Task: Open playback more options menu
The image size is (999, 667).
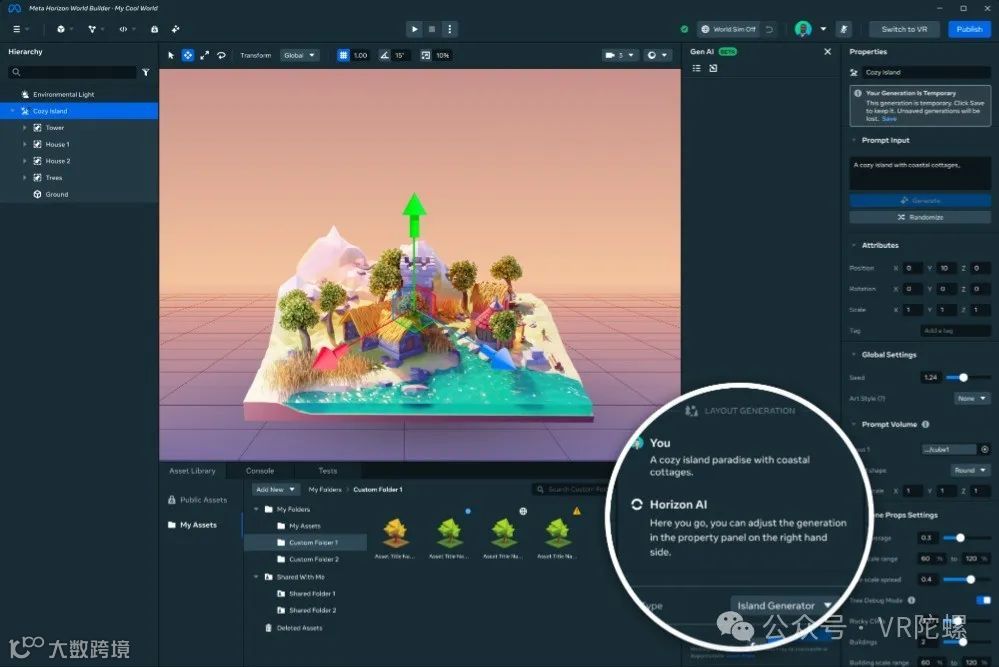Action: click(450, 29)
